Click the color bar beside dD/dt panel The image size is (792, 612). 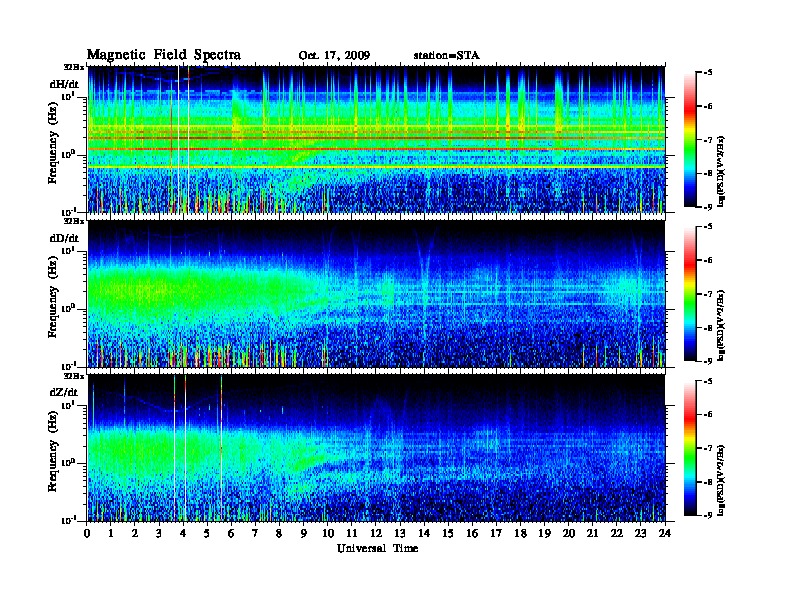(x=689, y=293)
